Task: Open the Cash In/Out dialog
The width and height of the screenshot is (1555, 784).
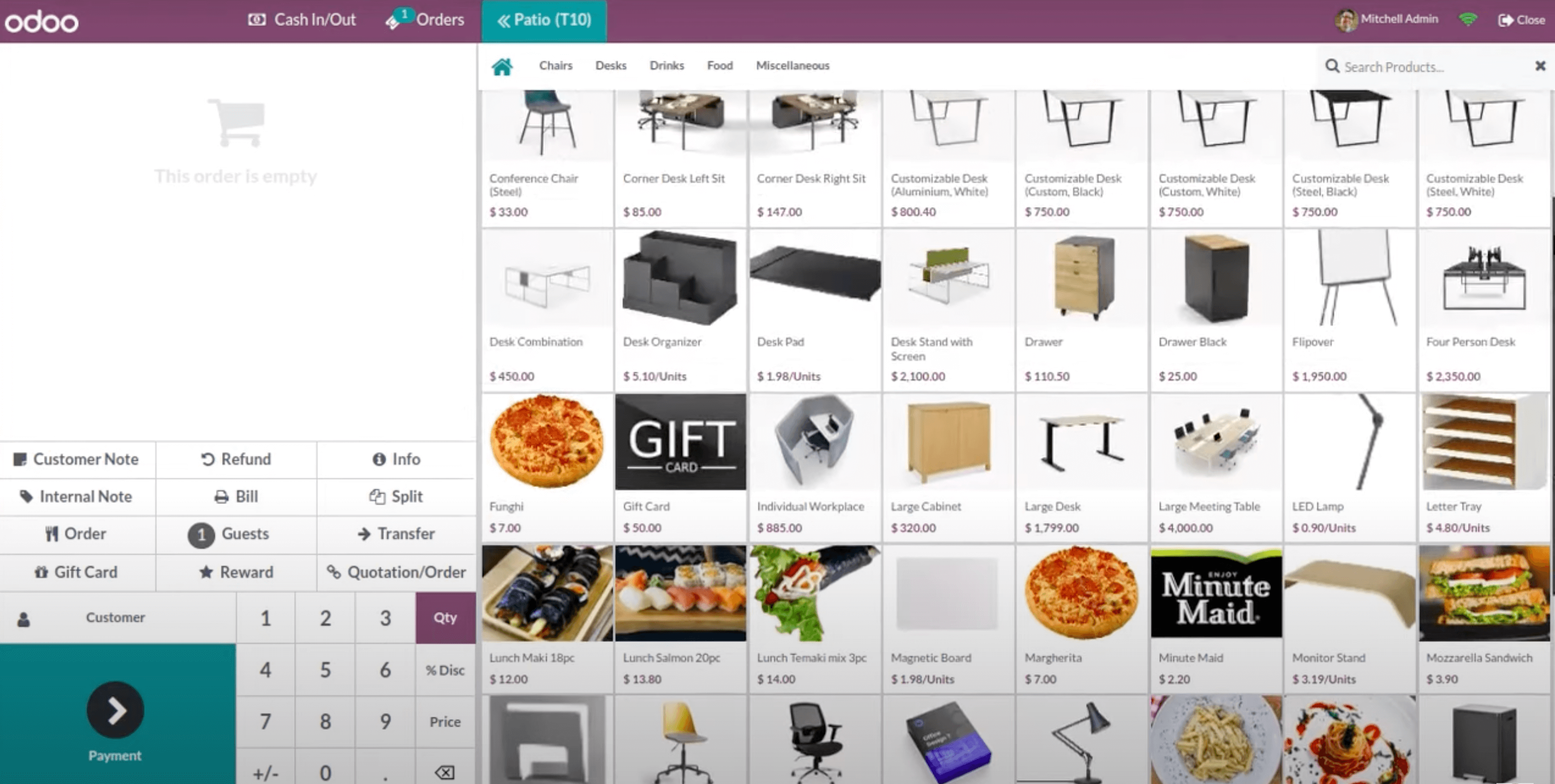Action: pyautogui.click(x=302, y=20)
